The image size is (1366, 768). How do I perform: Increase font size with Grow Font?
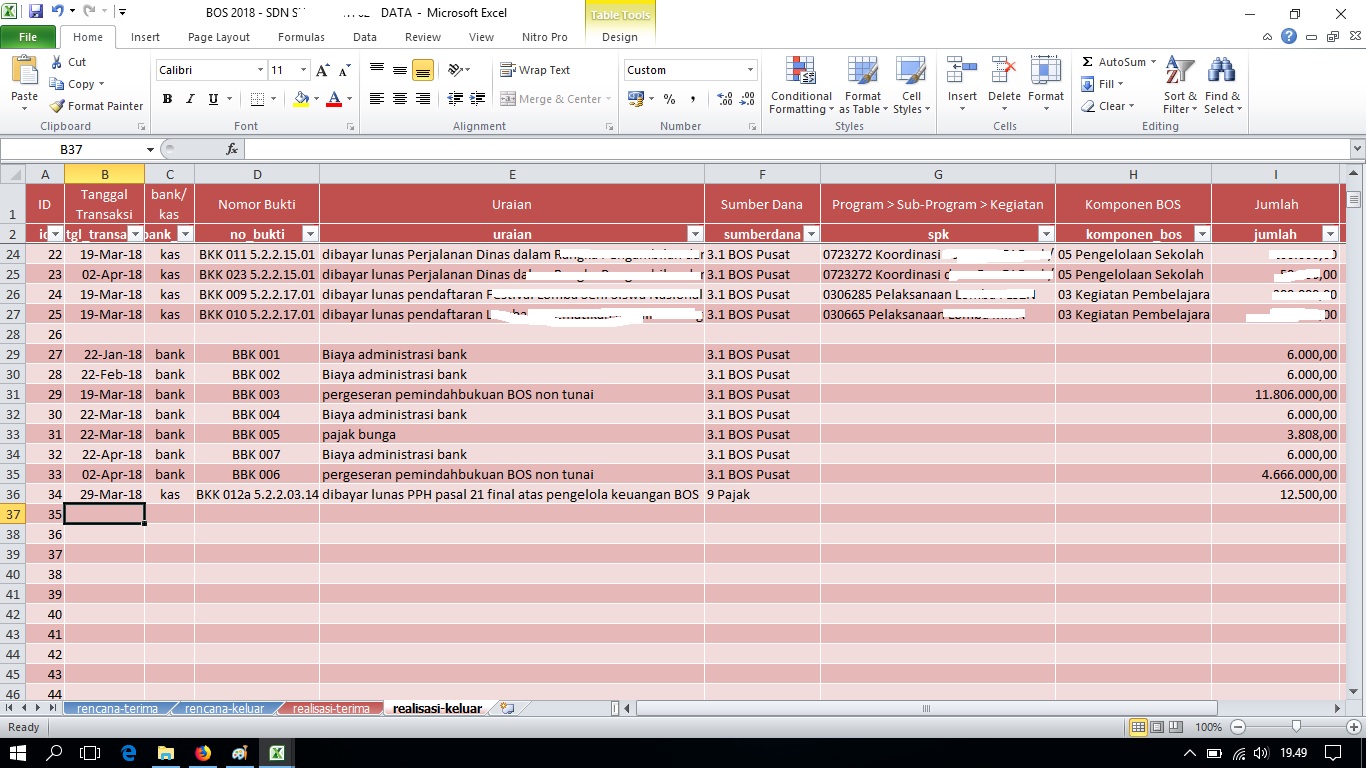tap(322, 70)
